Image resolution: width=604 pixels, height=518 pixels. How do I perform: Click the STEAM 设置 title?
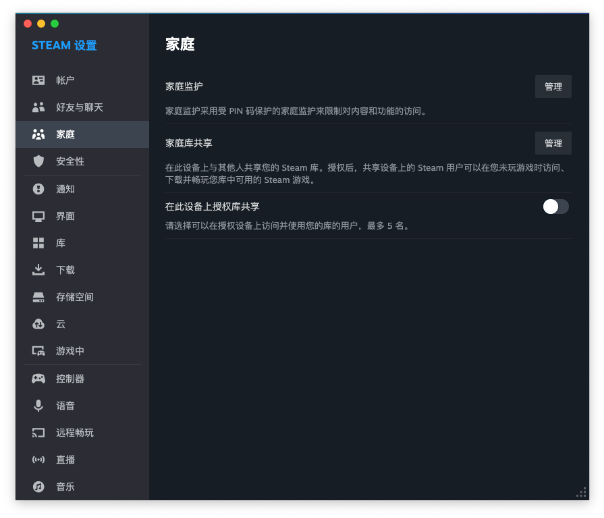coord(64,45)
